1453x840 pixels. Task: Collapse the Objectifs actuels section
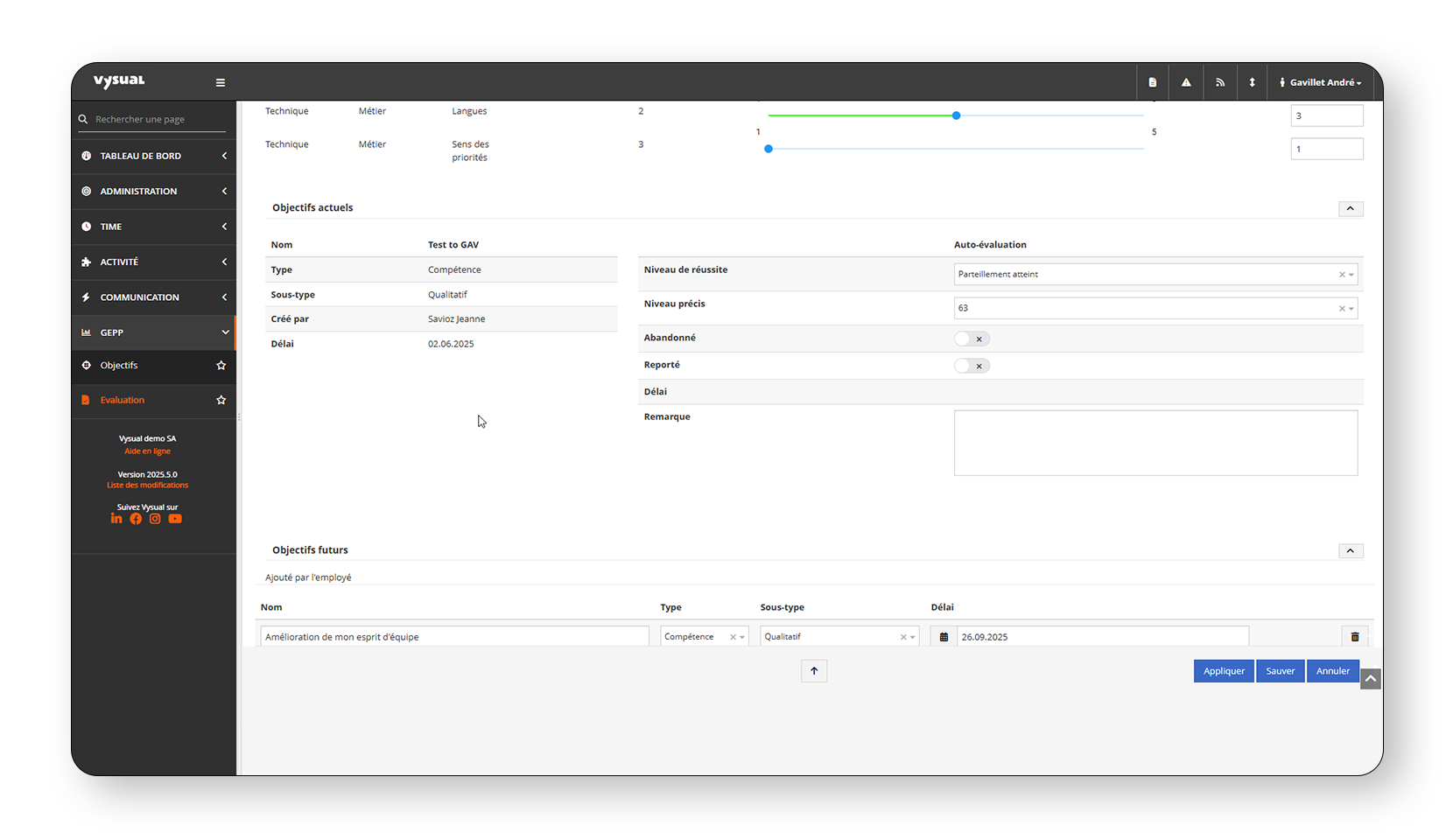[x=1351, y=208]
